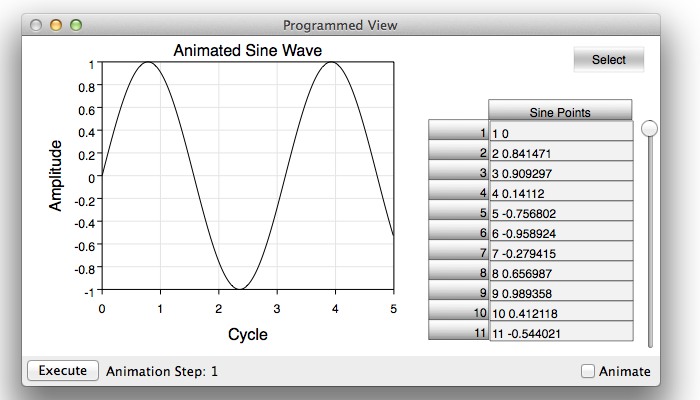Click cell containing 2 0.841471
Viewport: 700px width, 400px height.
pos(561,151)
